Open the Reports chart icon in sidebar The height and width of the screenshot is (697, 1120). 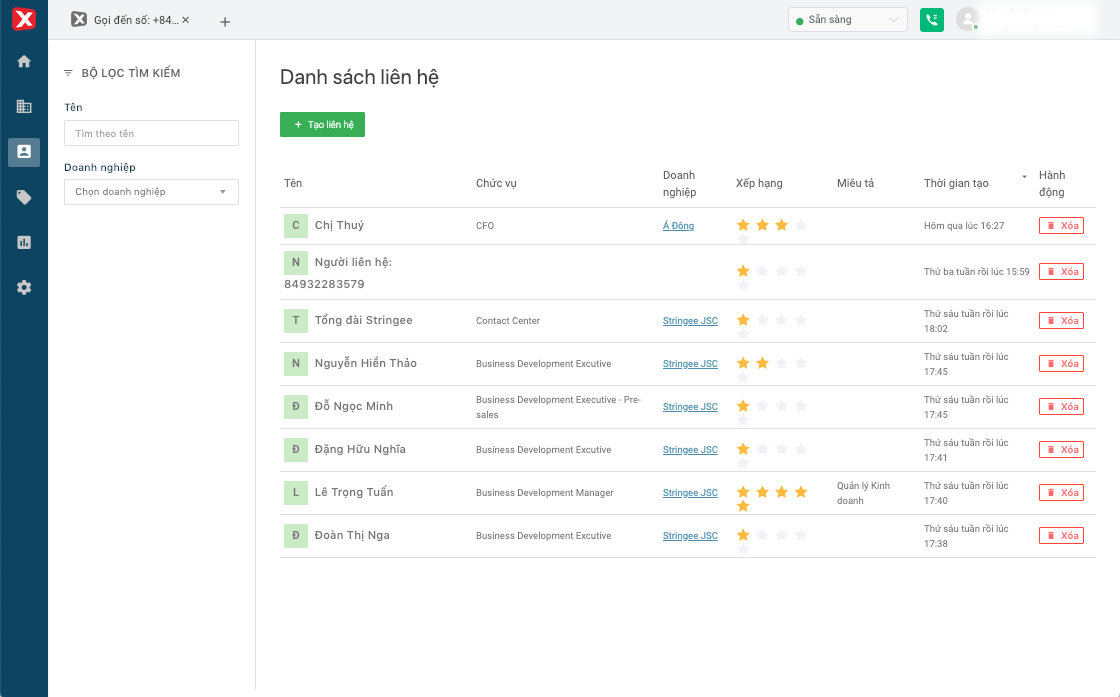[24, 242]
